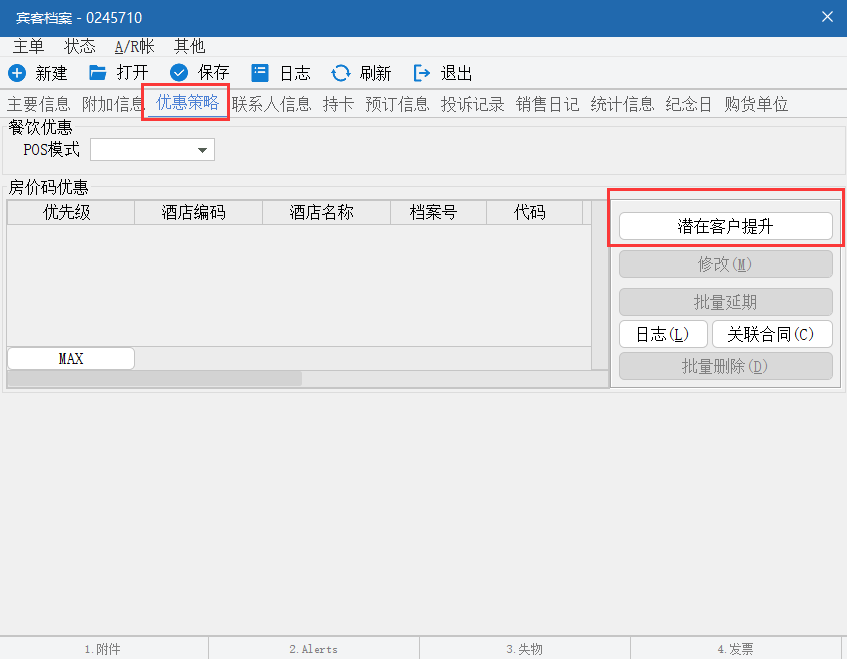This screenshot has width=847, height=659.
Task: Open the 主单 menu
Action: pyautogui.click(x=28, y=46)
